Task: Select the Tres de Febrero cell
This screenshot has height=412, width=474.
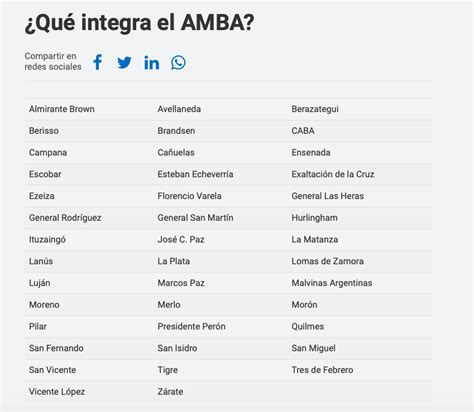Action: pos(322,370)
